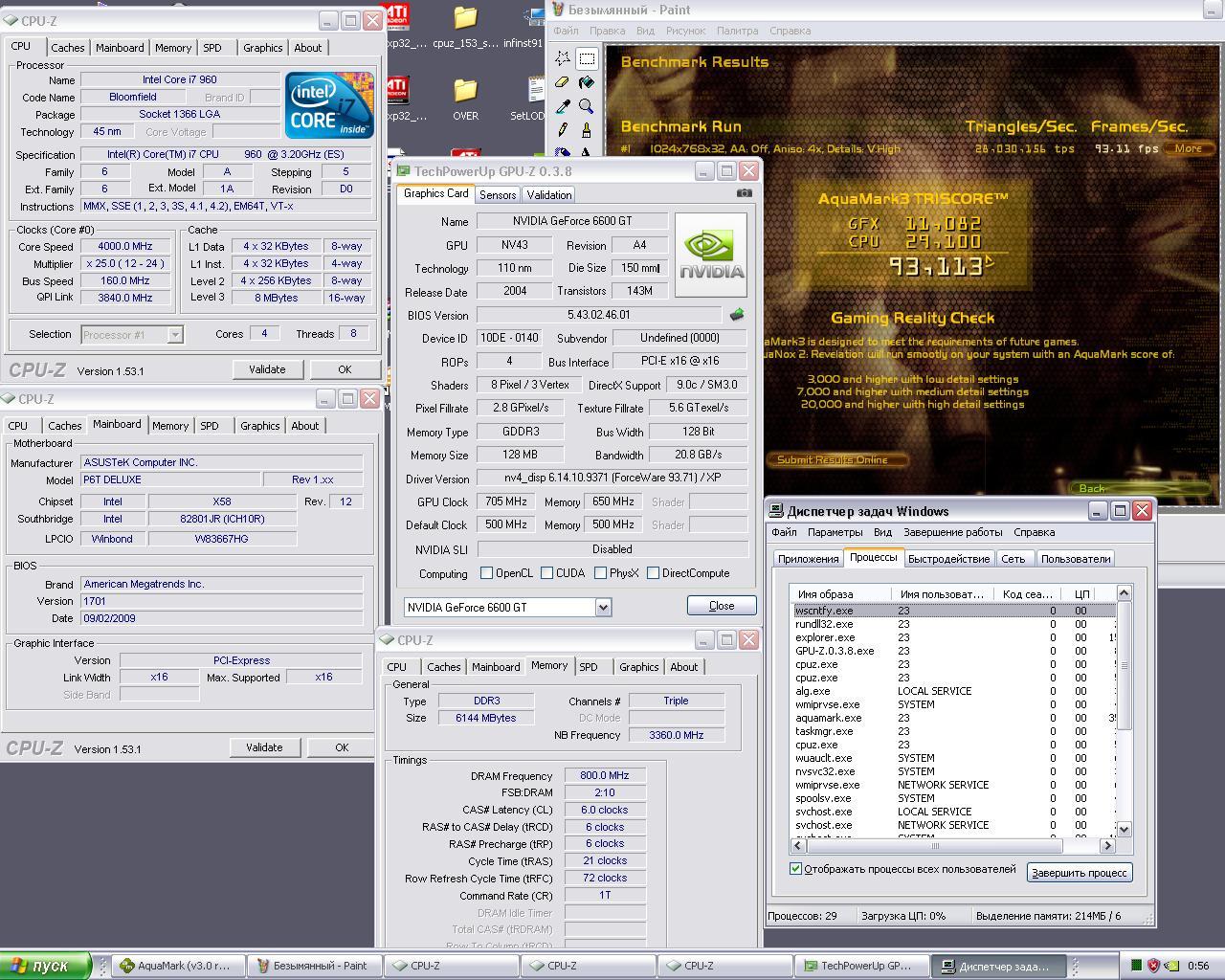Open the cpuz_153_s... desktop folder
This screenshot has height=980, width=1225.
pos(465,27)
